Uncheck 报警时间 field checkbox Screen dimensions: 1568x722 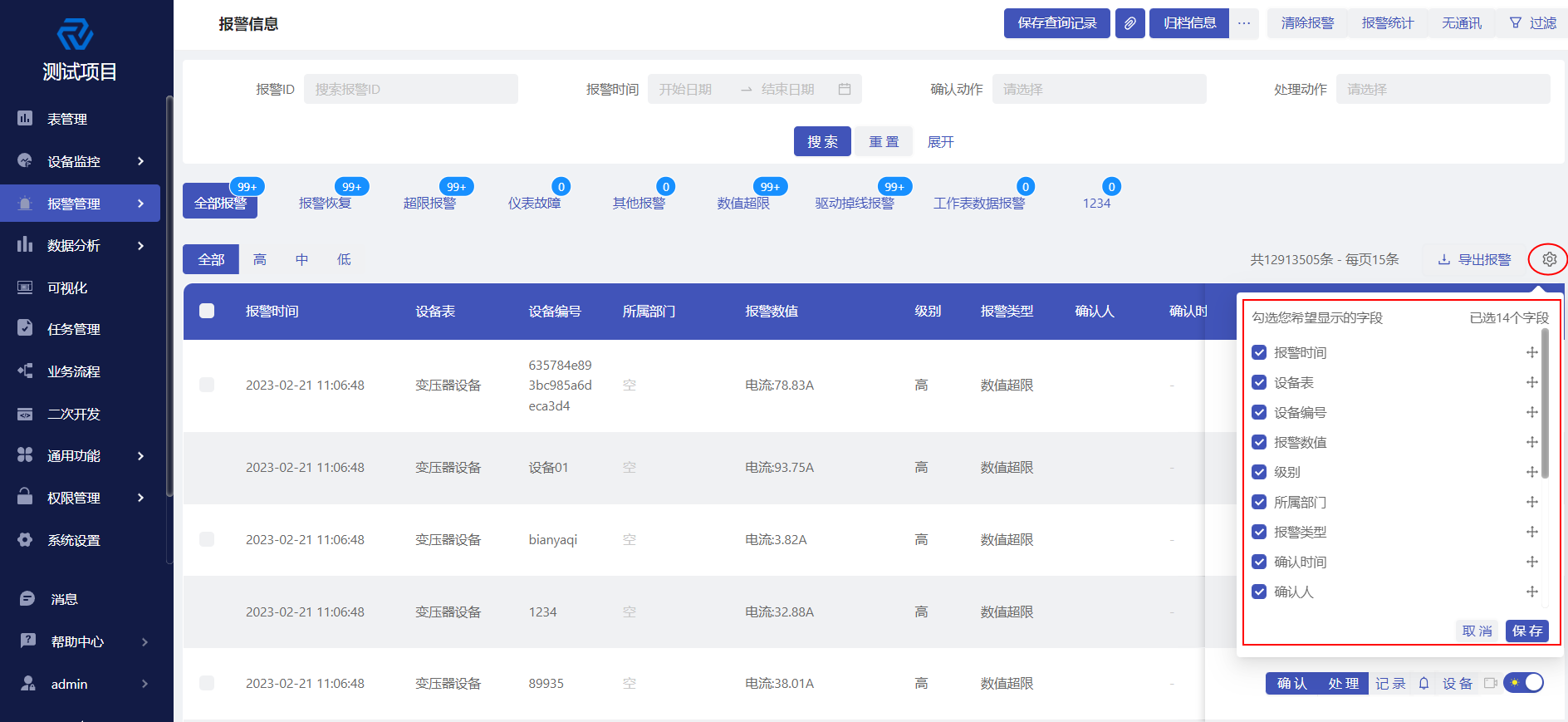click(1259, 352)
